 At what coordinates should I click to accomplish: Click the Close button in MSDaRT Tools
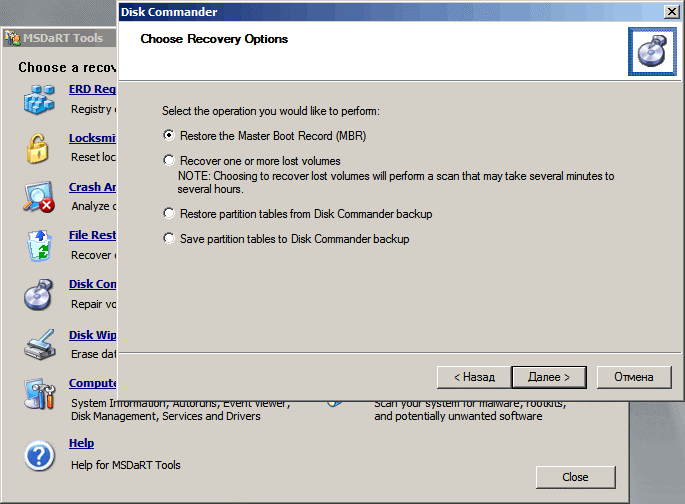[x=575, y=477]
